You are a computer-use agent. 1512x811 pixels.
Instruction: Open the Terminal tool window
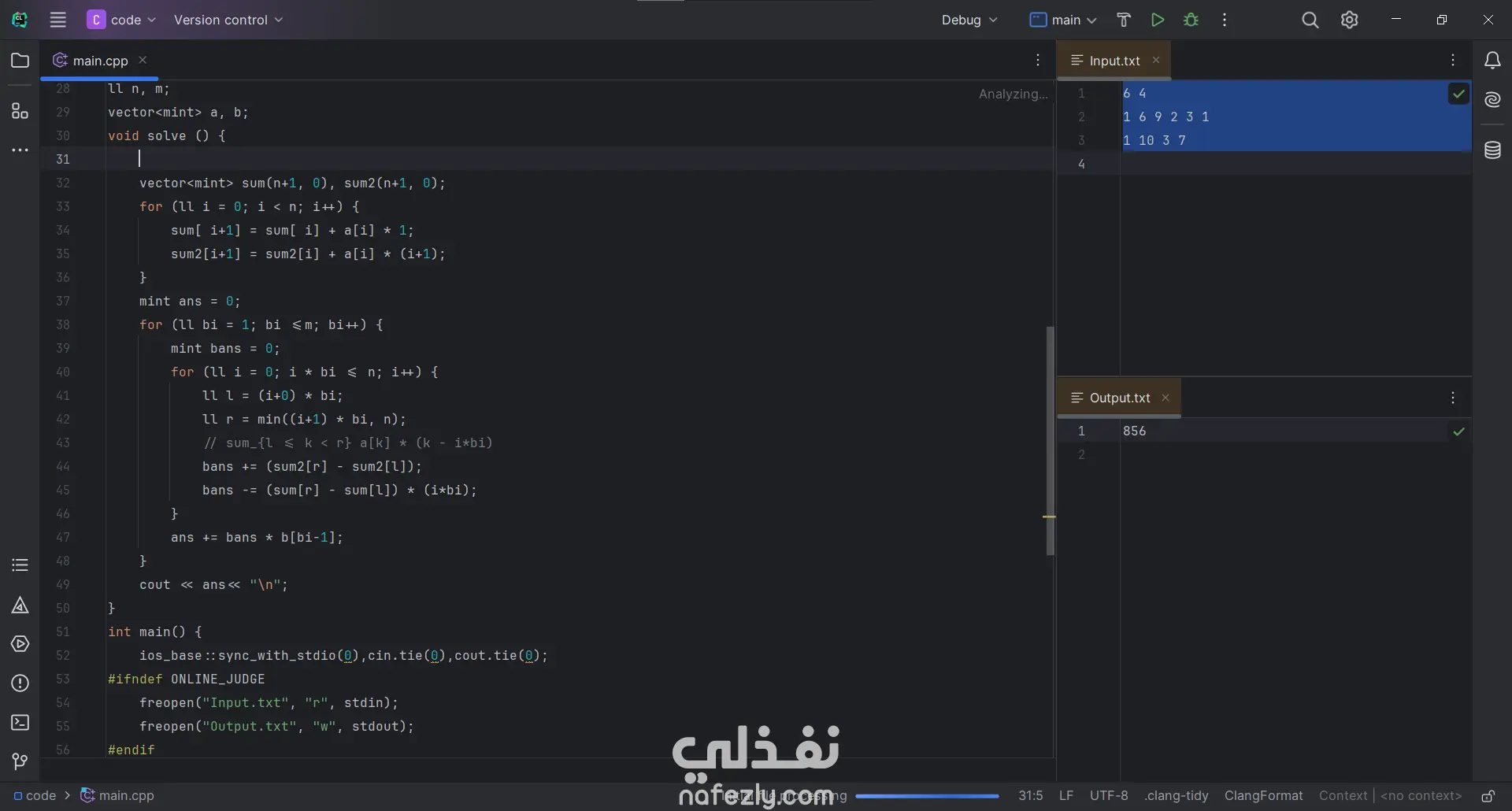point(20,723)
